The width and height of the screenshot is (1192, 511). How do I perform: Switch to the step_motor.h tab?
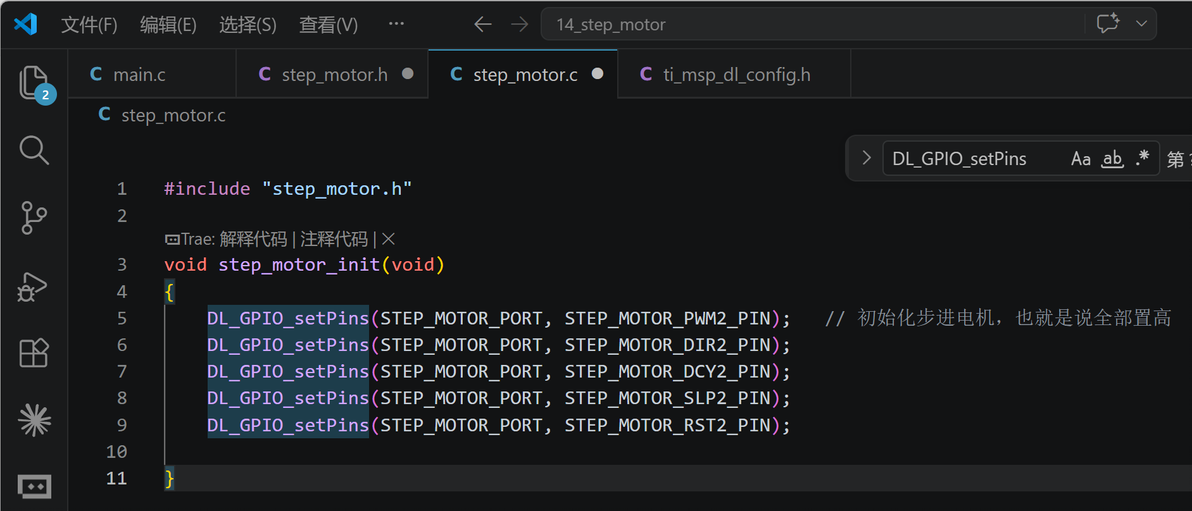pos(332,75)
